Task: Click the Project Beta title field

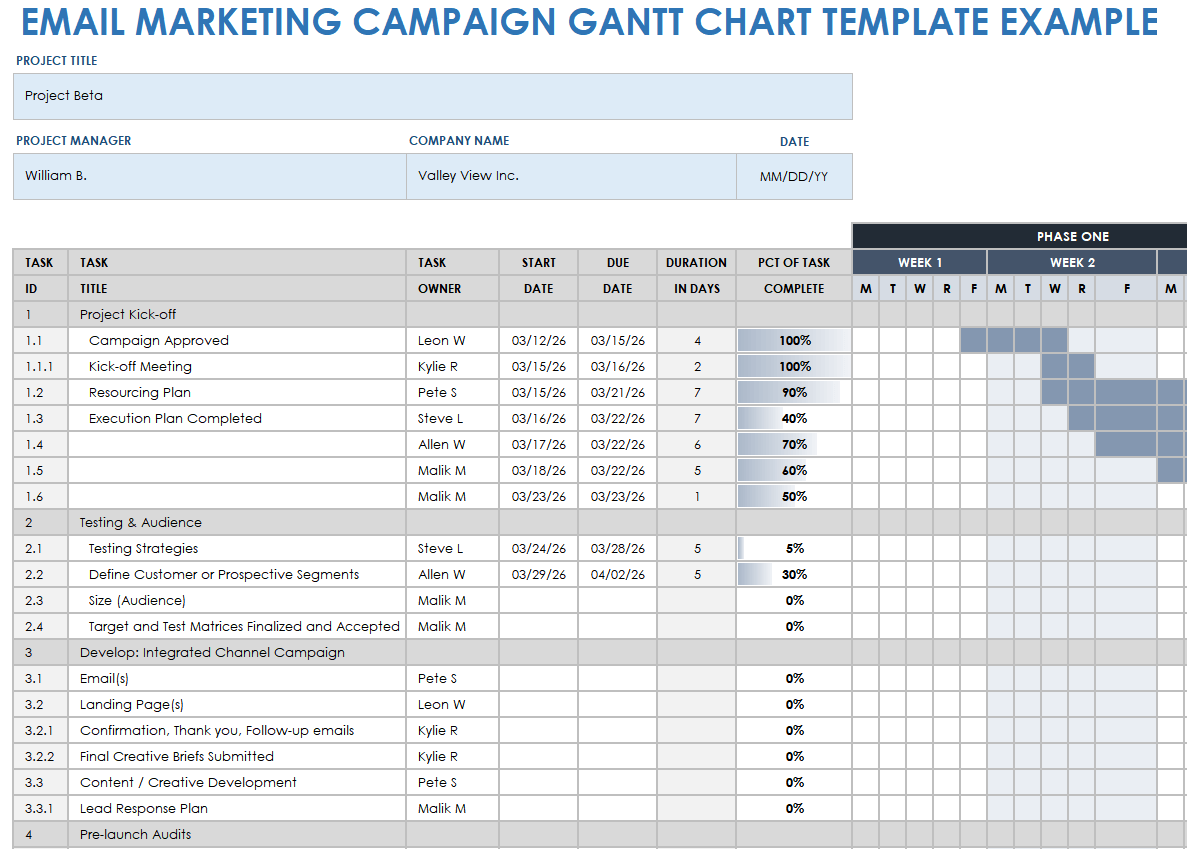Action: click(x=432, y=96)
